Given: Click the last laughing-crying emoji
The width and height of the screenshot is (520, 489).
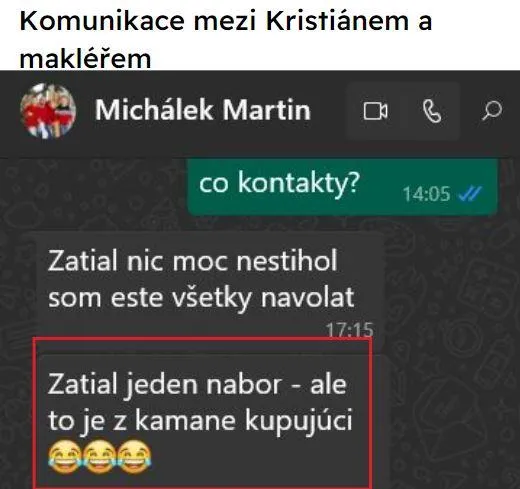Looking at the screenshot, I should pyautogui.click(x=134, y=457).
